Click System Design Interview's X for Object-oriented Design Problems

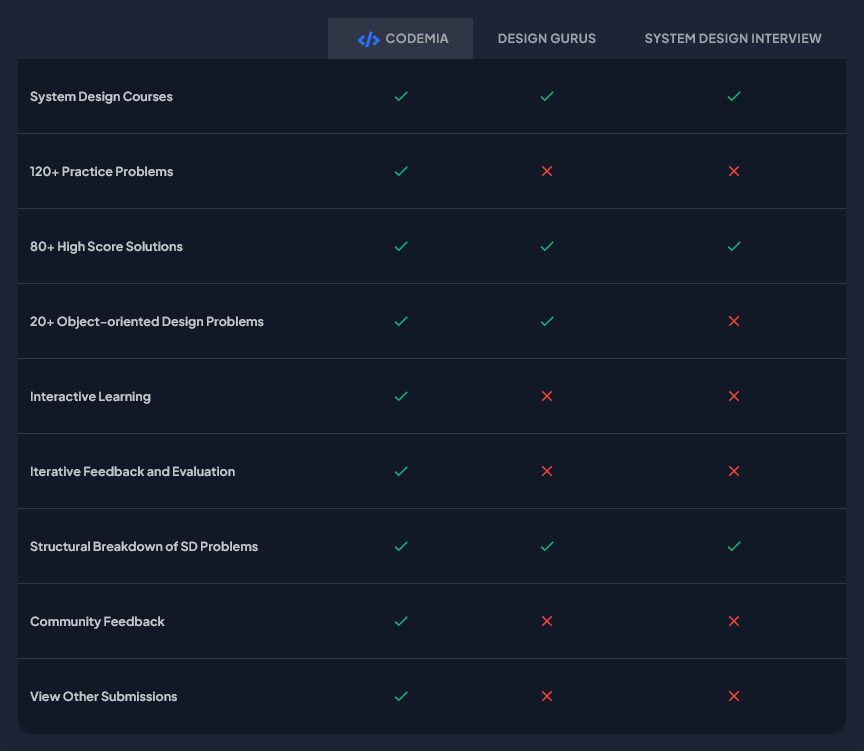point(734,322)
